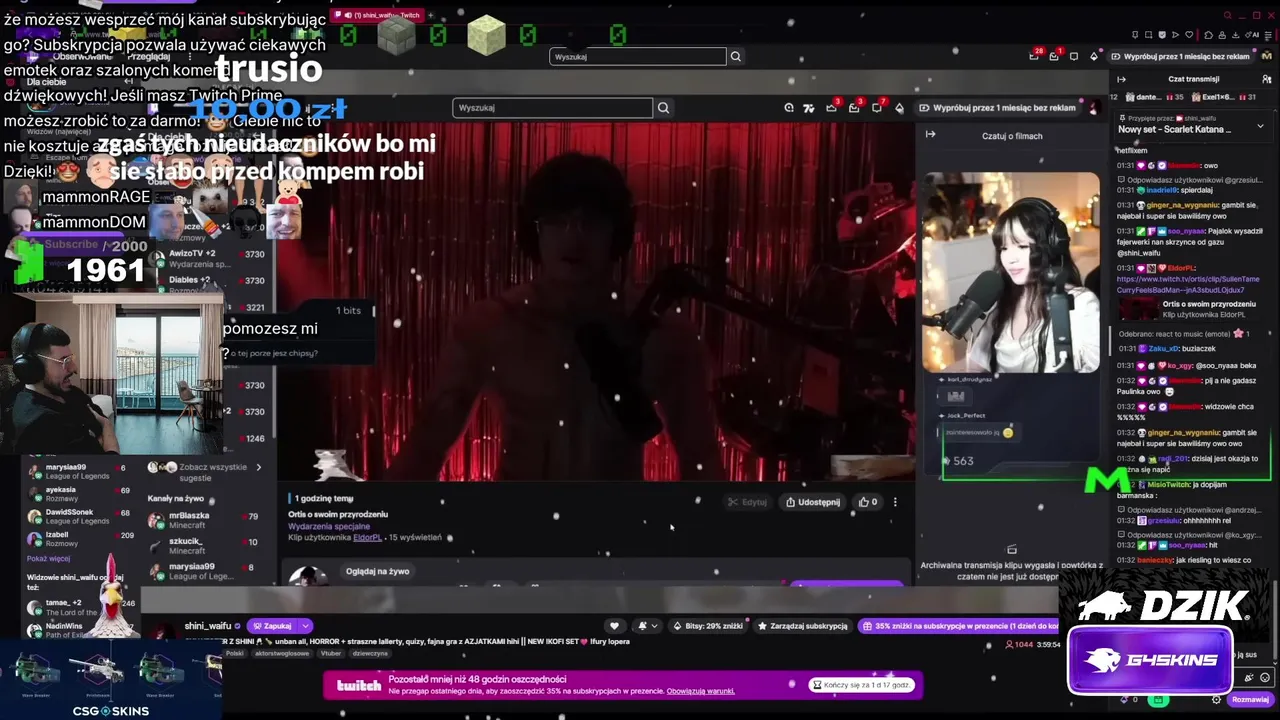Image resolution: width=1280 pixels, height=720 pixels.
Task: Open the notification bell dropdown
Action: [648, 626]
